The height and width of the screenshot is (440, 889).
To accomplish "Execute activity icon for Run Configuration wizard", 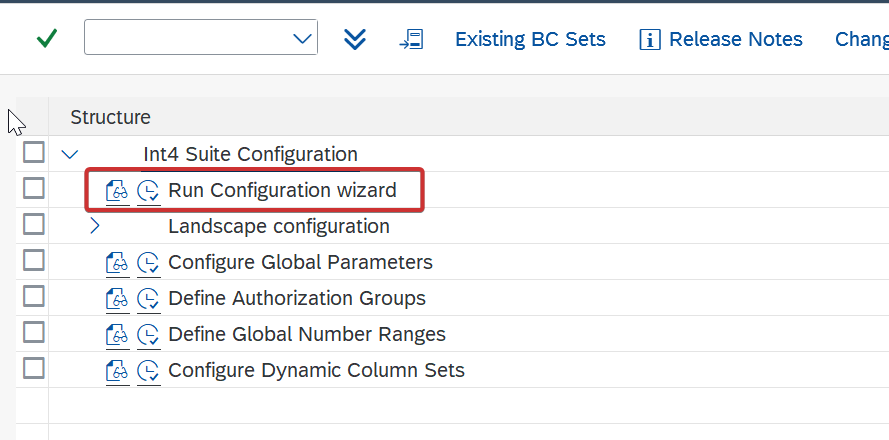I will [149, 191].
